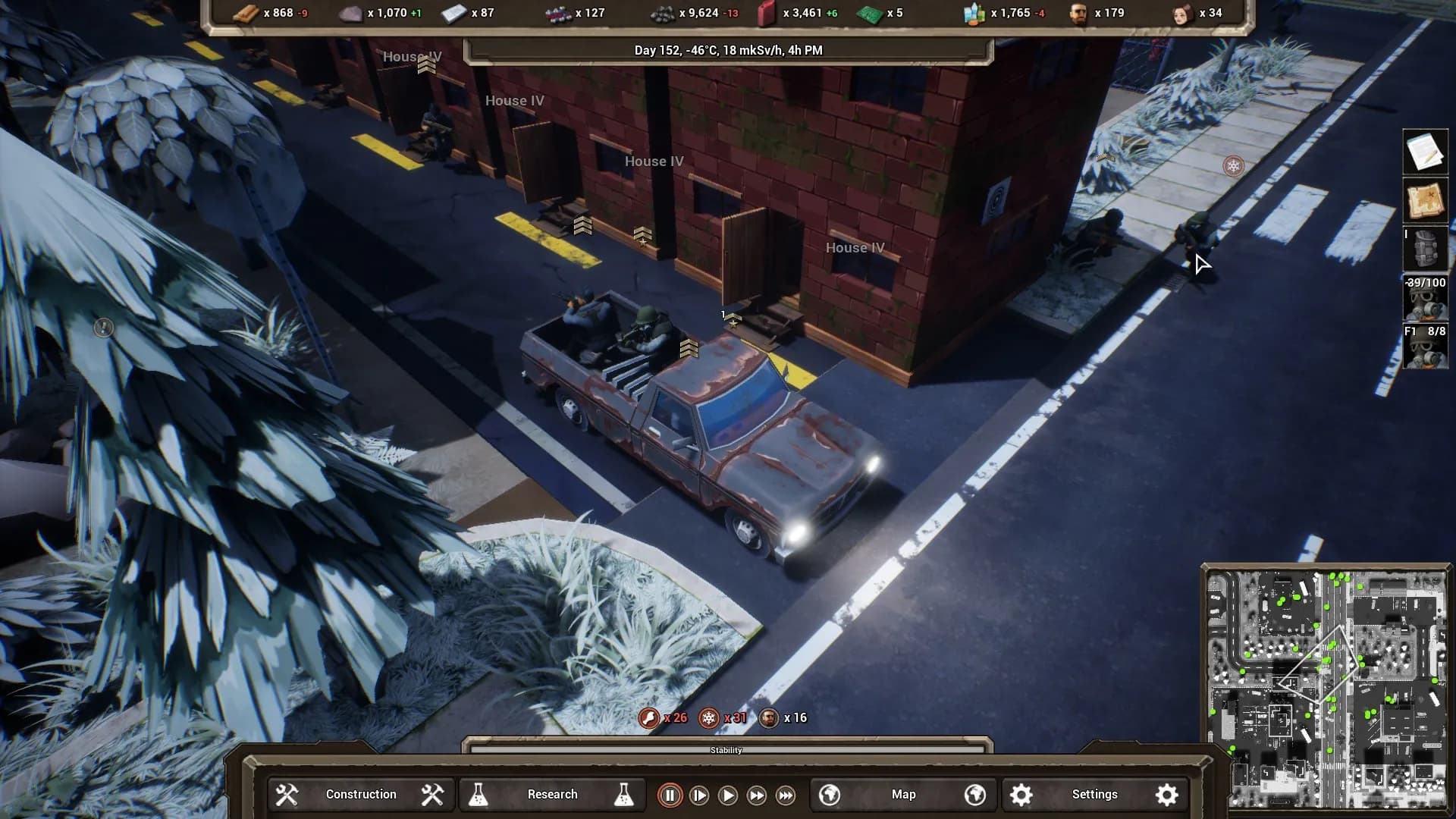Click the red fuel canister icon

click(767, 13)
